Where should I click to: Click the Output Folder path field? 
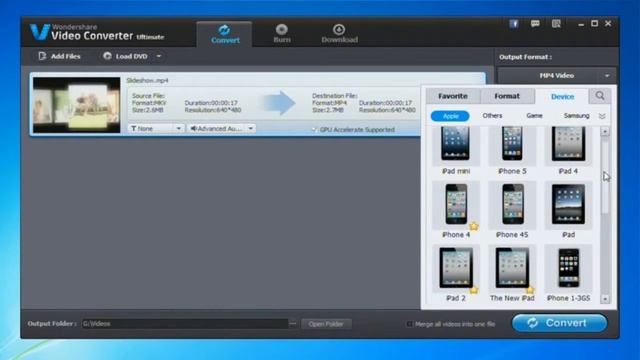tap(184, 324)
